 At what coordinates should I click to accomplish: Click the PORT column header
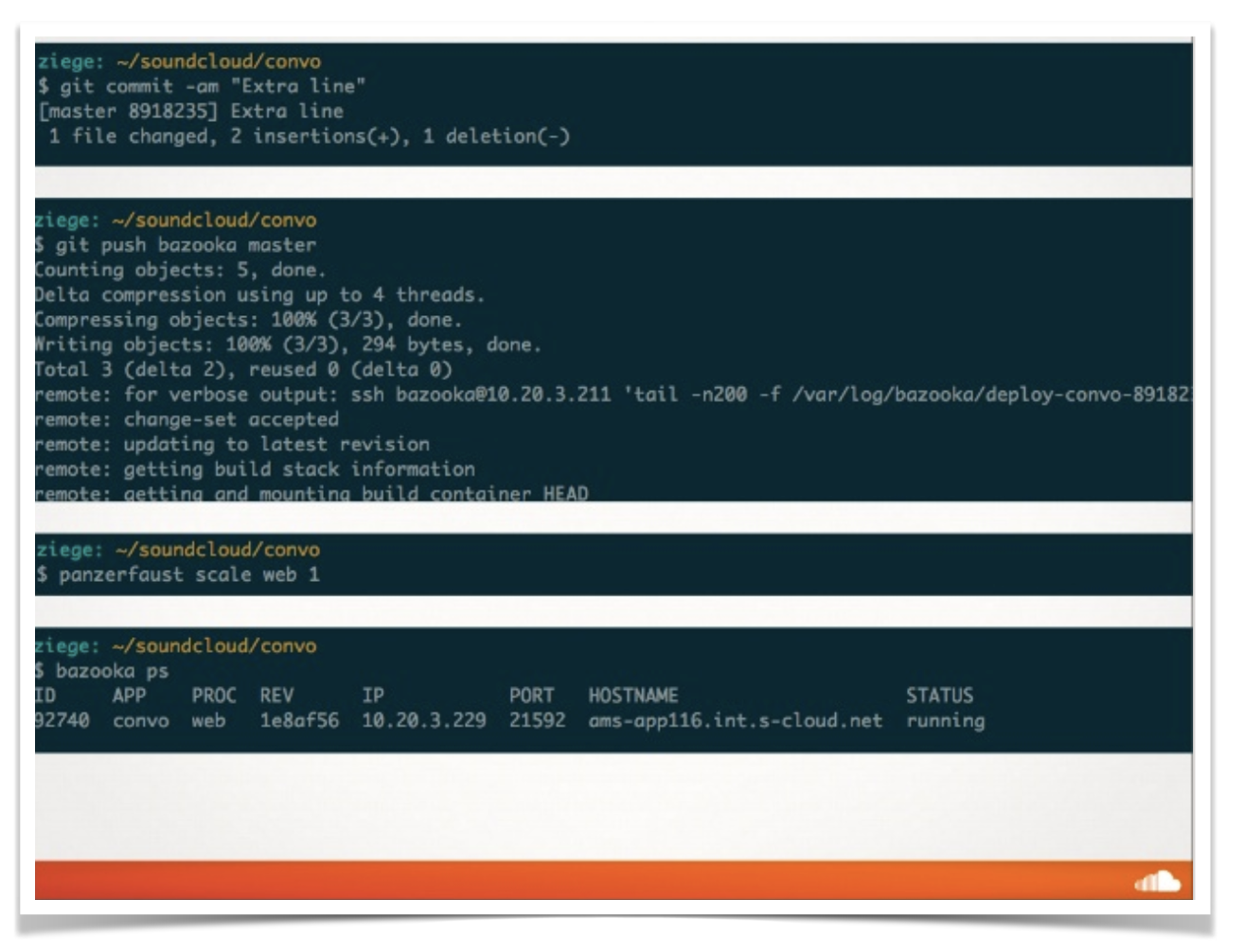(x=532, y=696)
